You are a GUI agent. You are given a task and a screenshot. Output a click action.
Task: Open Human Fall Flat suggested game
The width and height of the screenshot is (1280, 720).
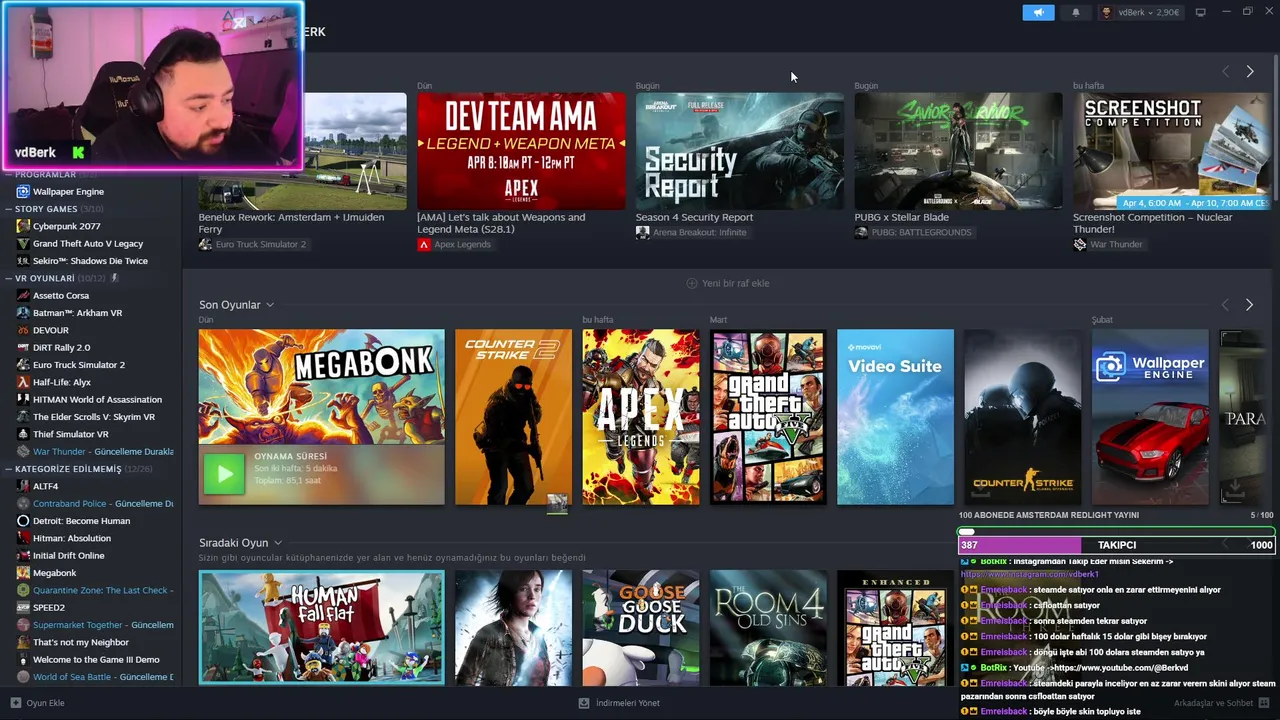coord(322,627)
